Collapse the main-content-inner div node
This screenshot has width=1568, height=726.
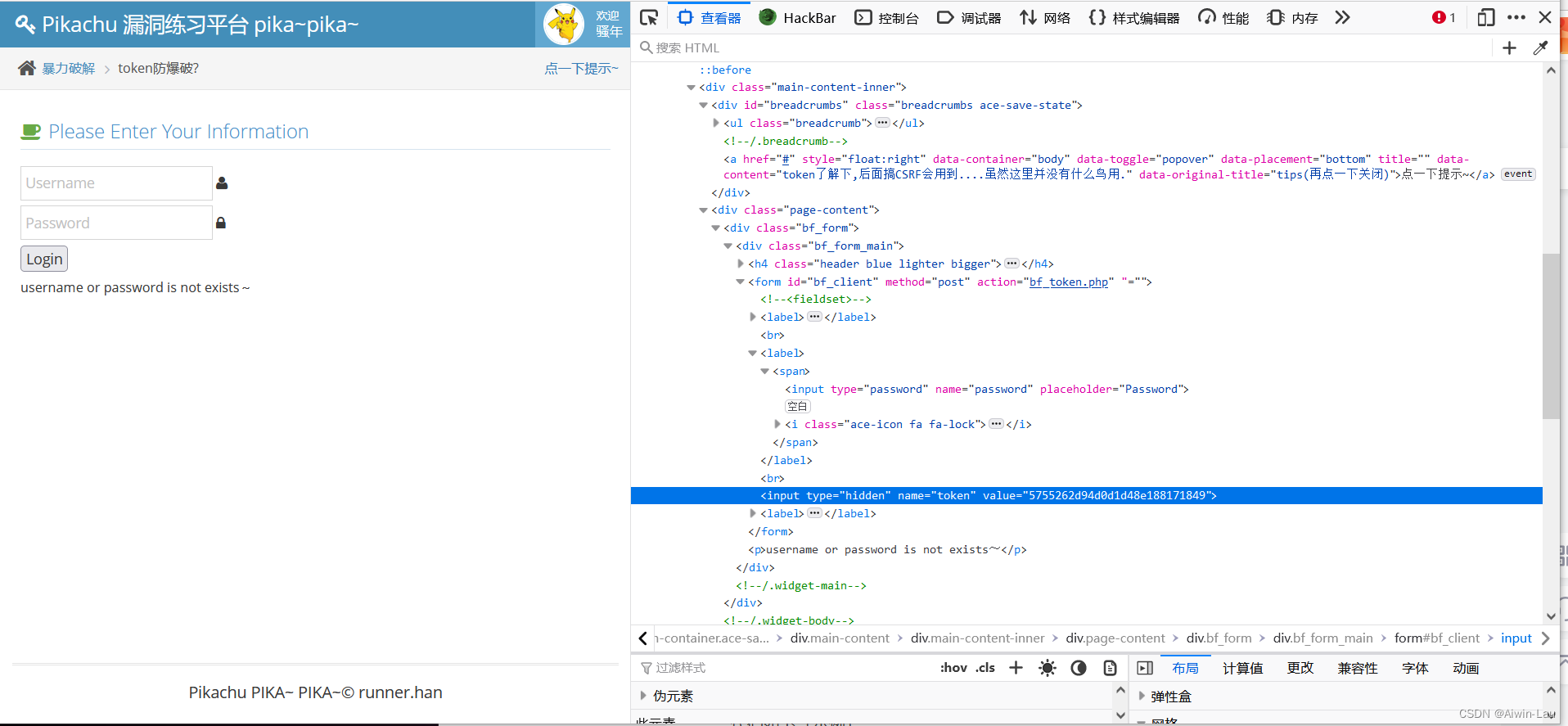(x=691, y=88)
